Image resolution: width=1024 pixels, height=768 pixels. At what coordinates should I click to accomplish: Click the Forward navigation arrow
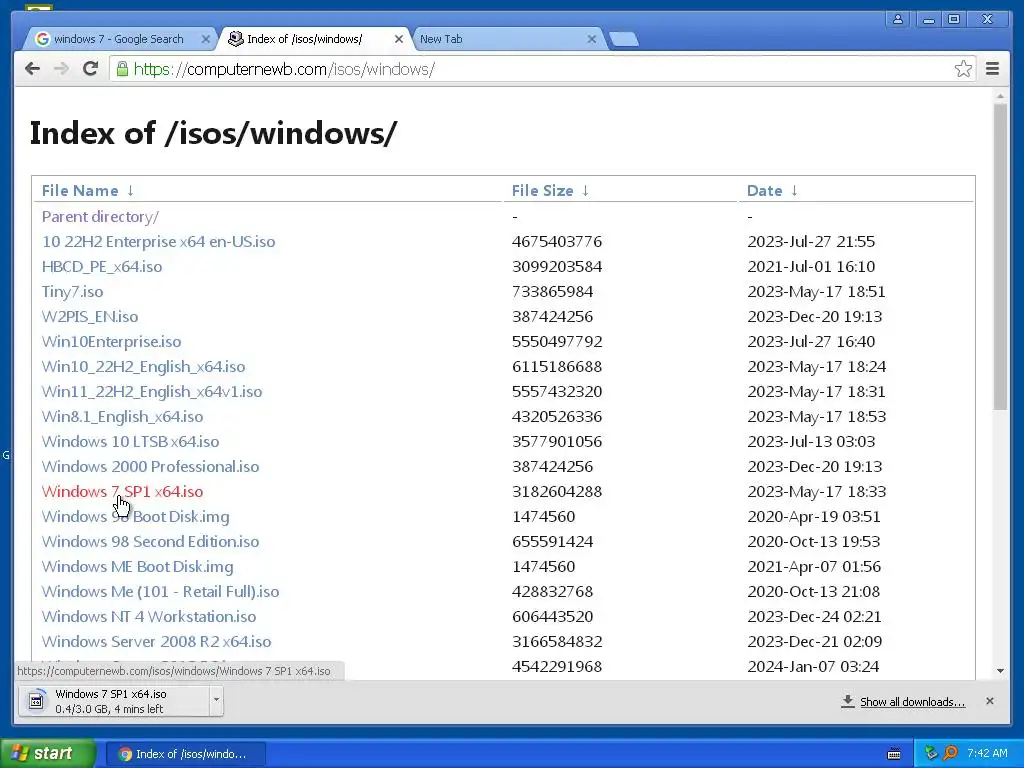pyautogui.click(x=61, y=69)
